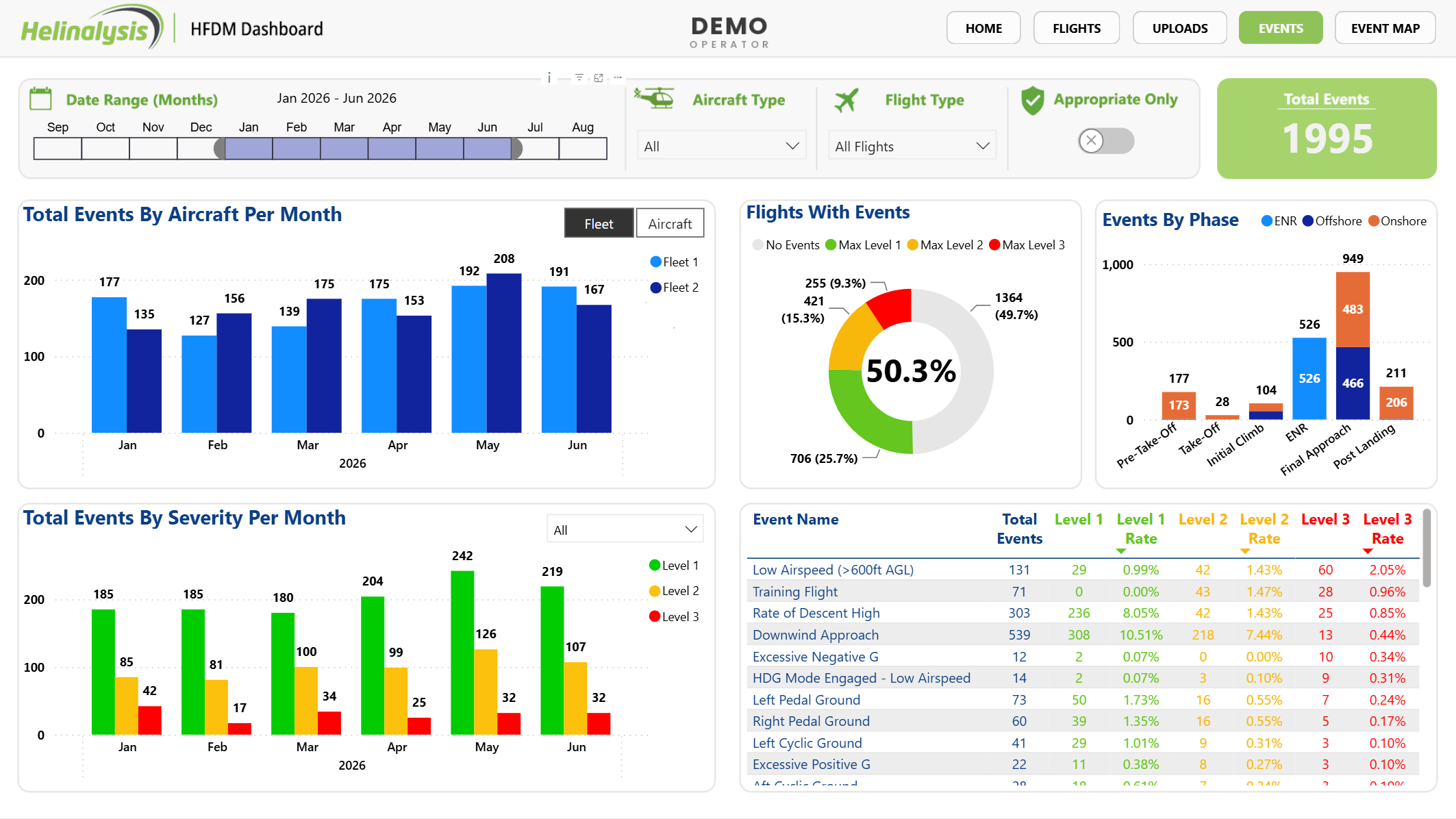Expand the severity chart All dropdown
Viewport: 1456px width, 819px height.
click(x=625, y=529)
